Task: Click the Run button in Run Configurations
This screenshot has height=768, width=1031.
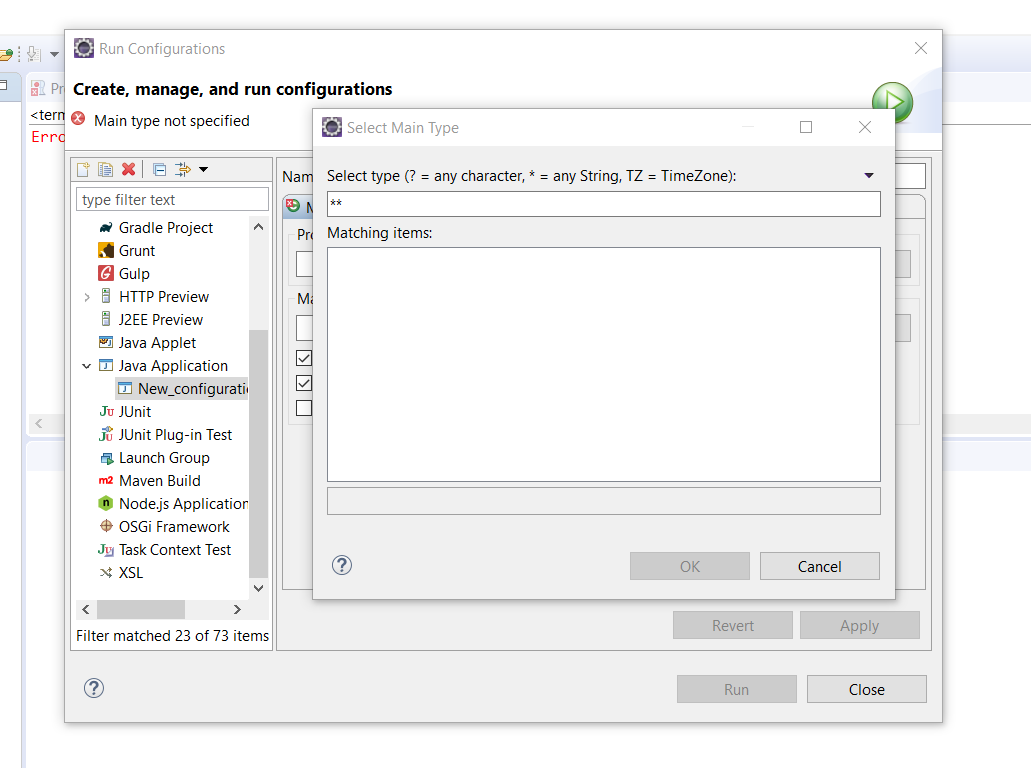Action: point(736,689)
